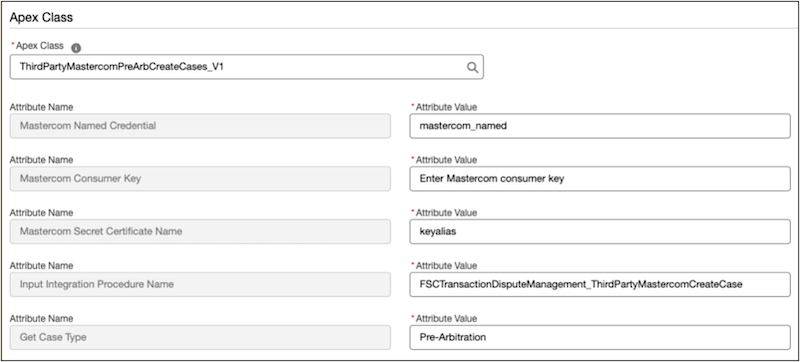Click Attribute Name label above Input Integration Procedure
This screenshot has height=362, width=800.
(41, 266)
